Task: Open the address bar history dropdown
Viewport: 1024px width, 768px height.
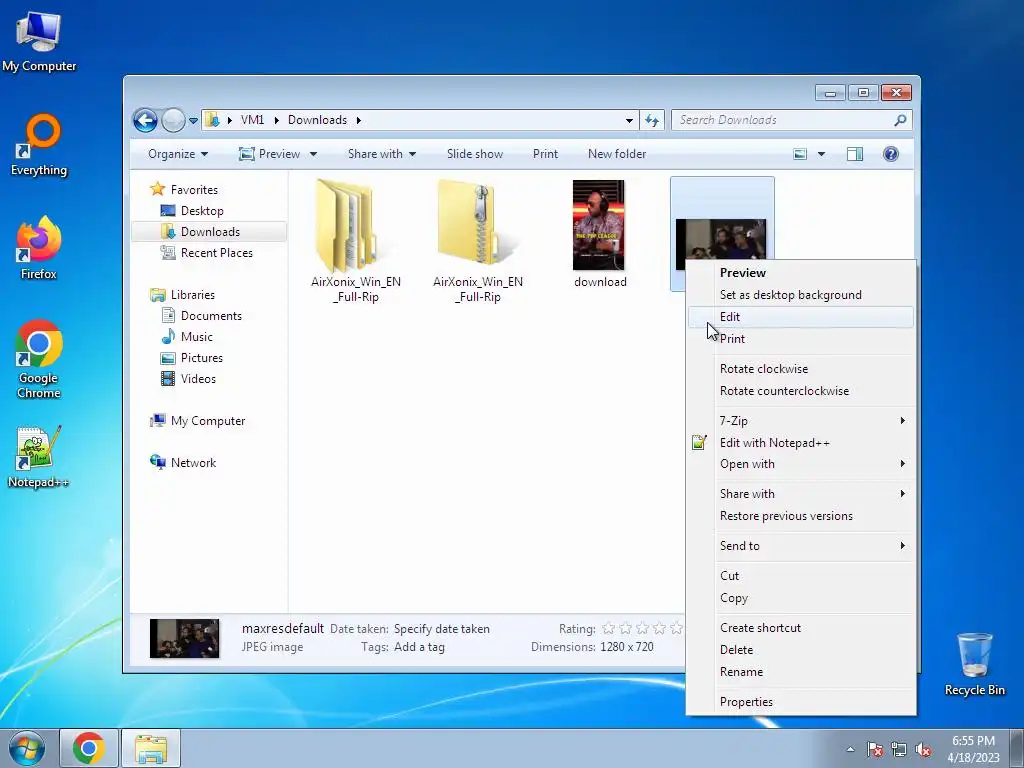Action: point(629,120)
